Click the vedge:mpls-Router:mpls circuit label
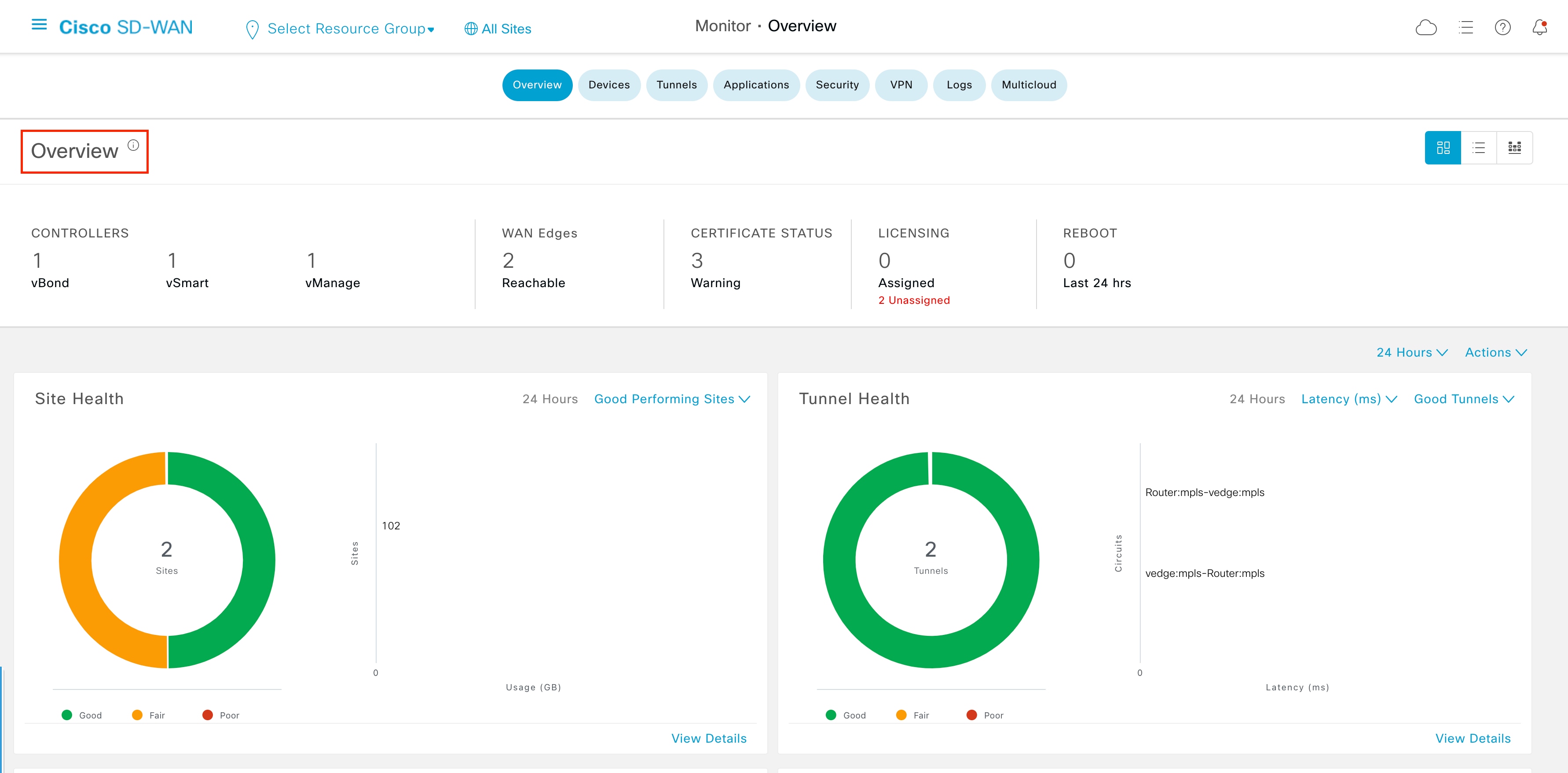The image size is (1568, 773). coord(1205,573)
